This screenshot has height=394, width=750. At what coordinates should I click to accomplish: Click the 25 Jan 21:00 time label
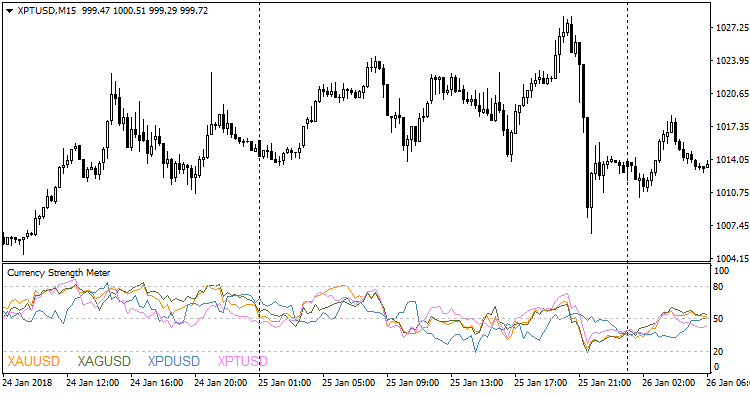[606, 383]
